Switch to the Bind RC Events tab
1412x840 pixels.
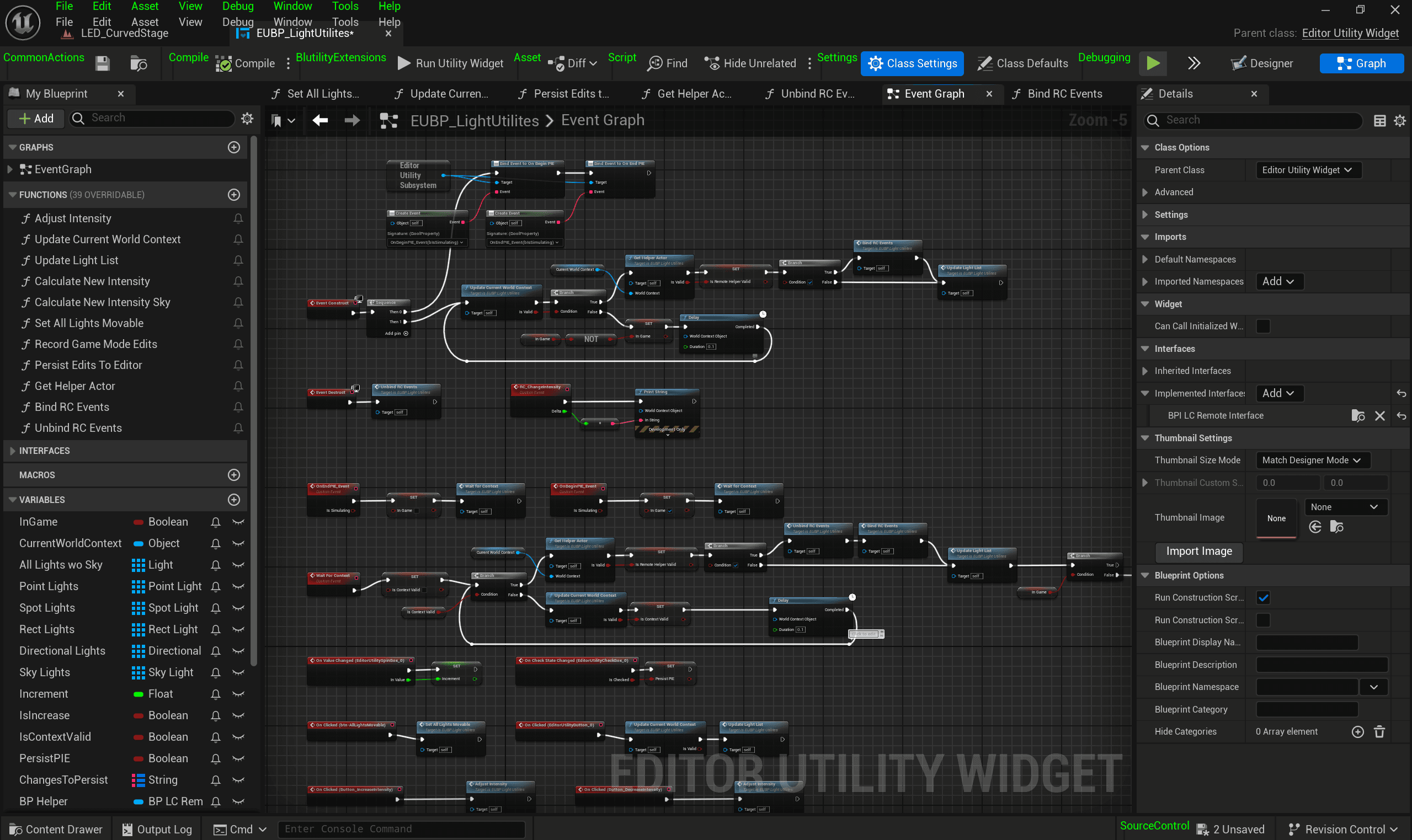click(x=1064, y=94)
